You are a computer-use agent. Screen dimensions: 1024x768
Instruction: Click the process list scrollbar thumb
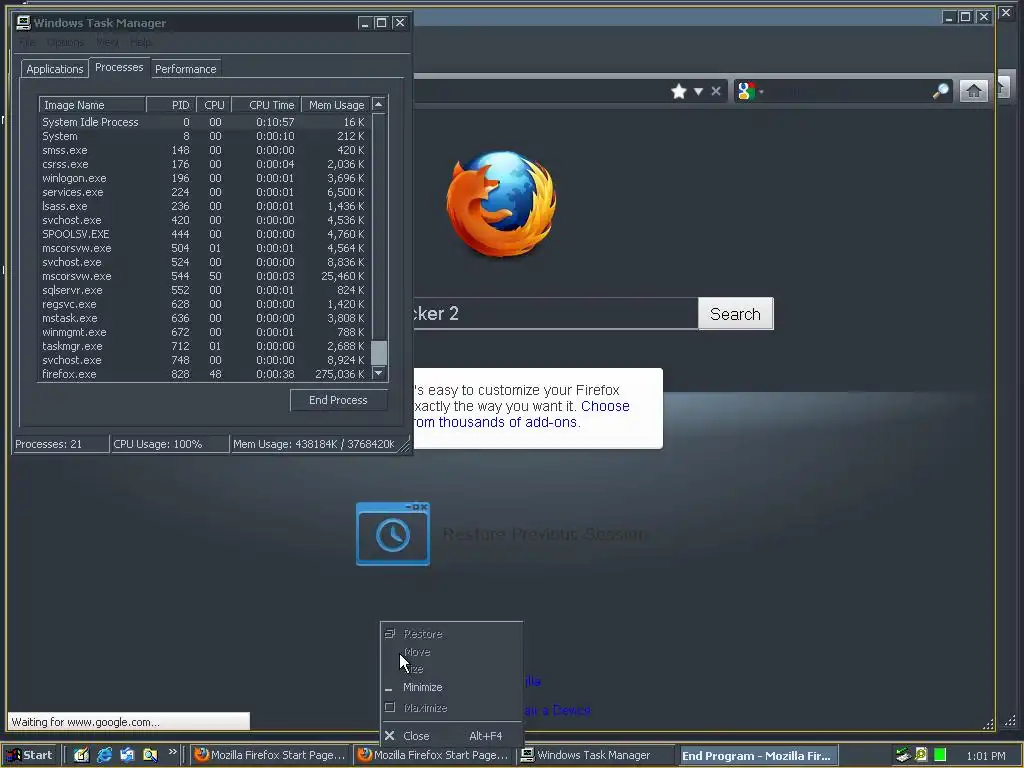379,353
